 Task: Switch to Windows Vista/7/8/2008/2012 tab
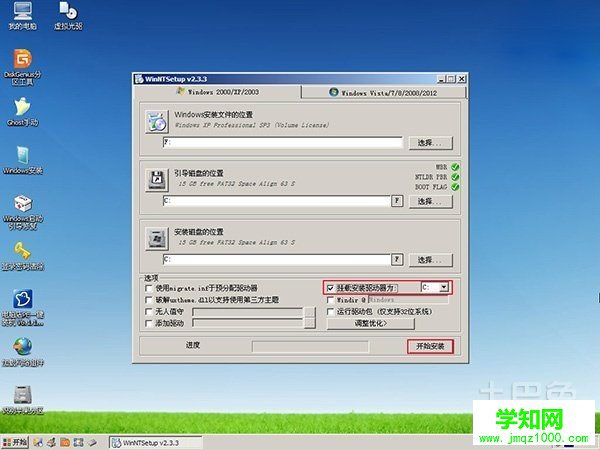click(x=383, y=93)
